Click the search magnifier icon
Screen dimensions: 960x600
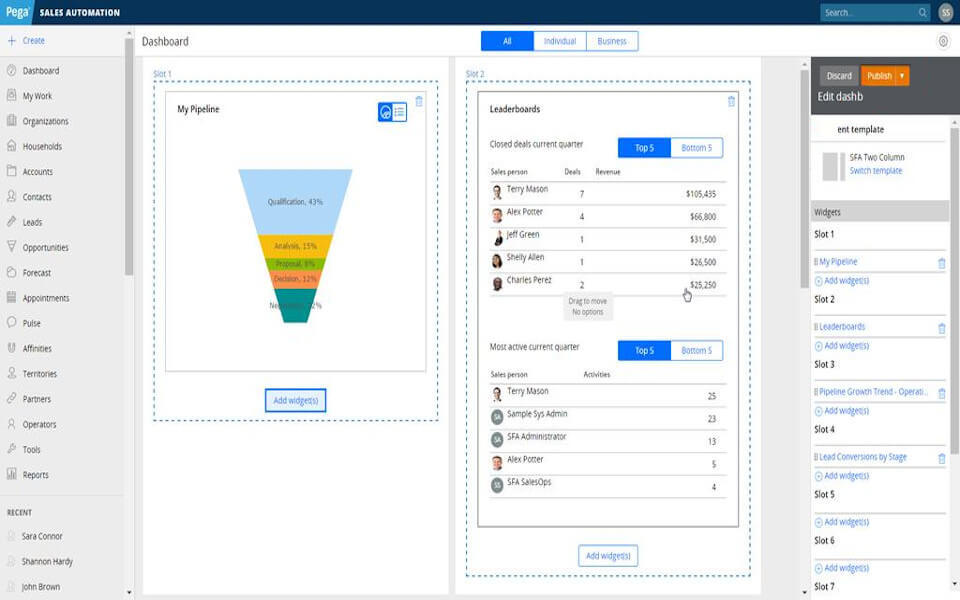click(x=922, y=12)
